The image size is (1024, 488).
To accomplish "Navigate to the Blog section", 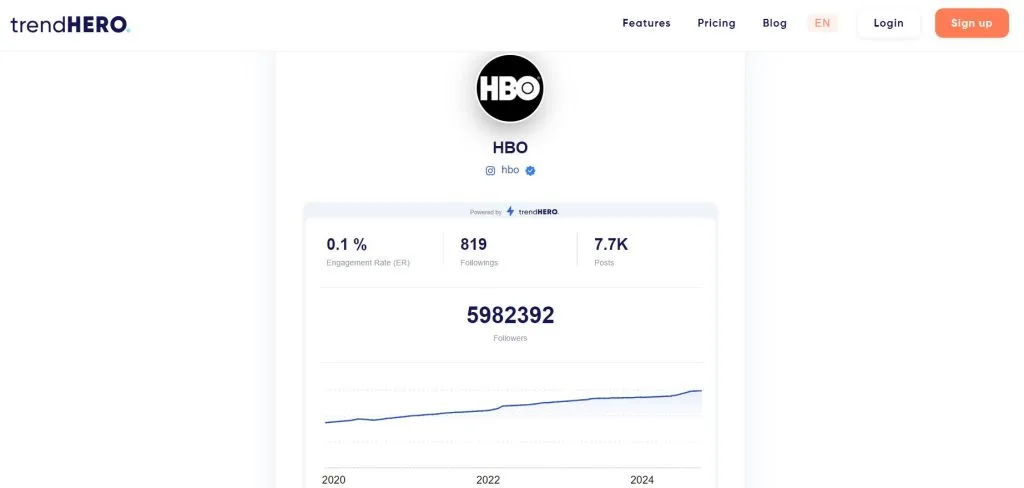I will [774, 23].
